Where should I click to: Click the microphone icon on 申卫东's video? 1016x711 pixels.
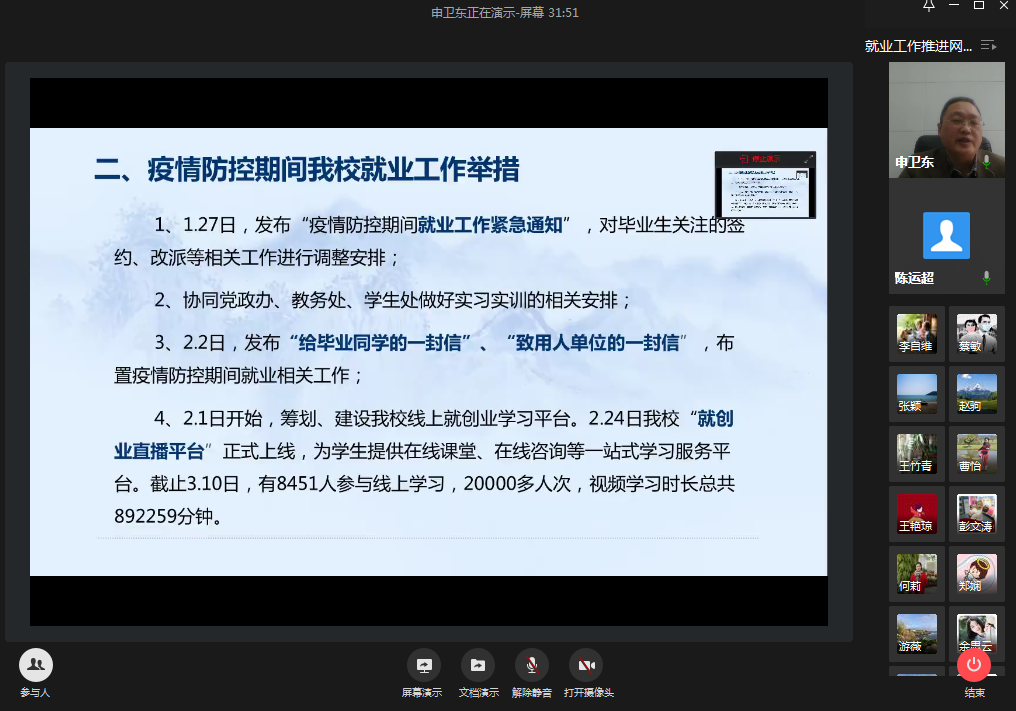point(987,161)
